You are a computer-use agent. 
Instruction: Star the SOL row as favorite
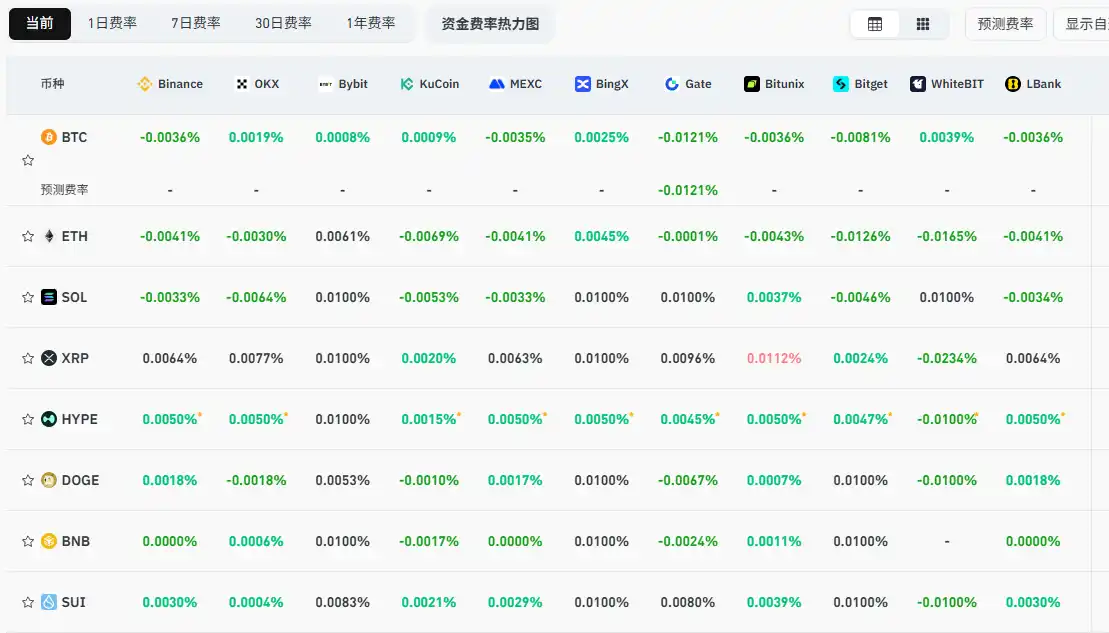[x=28, y=298]
